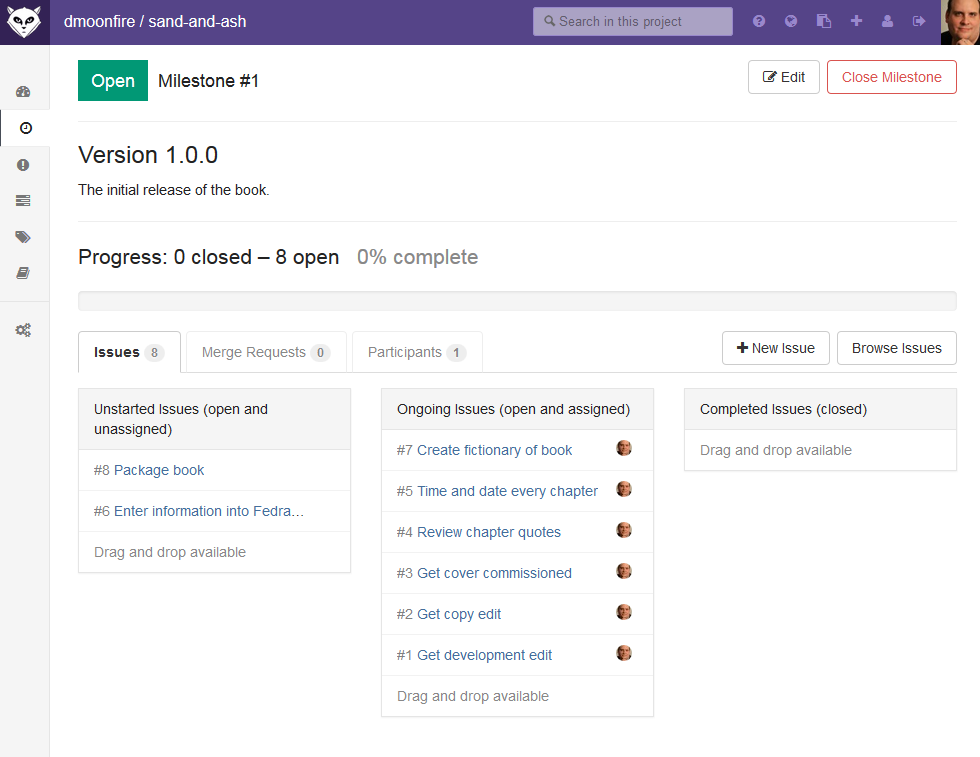Open the labels tag icon in sidebar
Image resolution: width=980 pixels, height=757 pixels.
click(x=23, y=237)
